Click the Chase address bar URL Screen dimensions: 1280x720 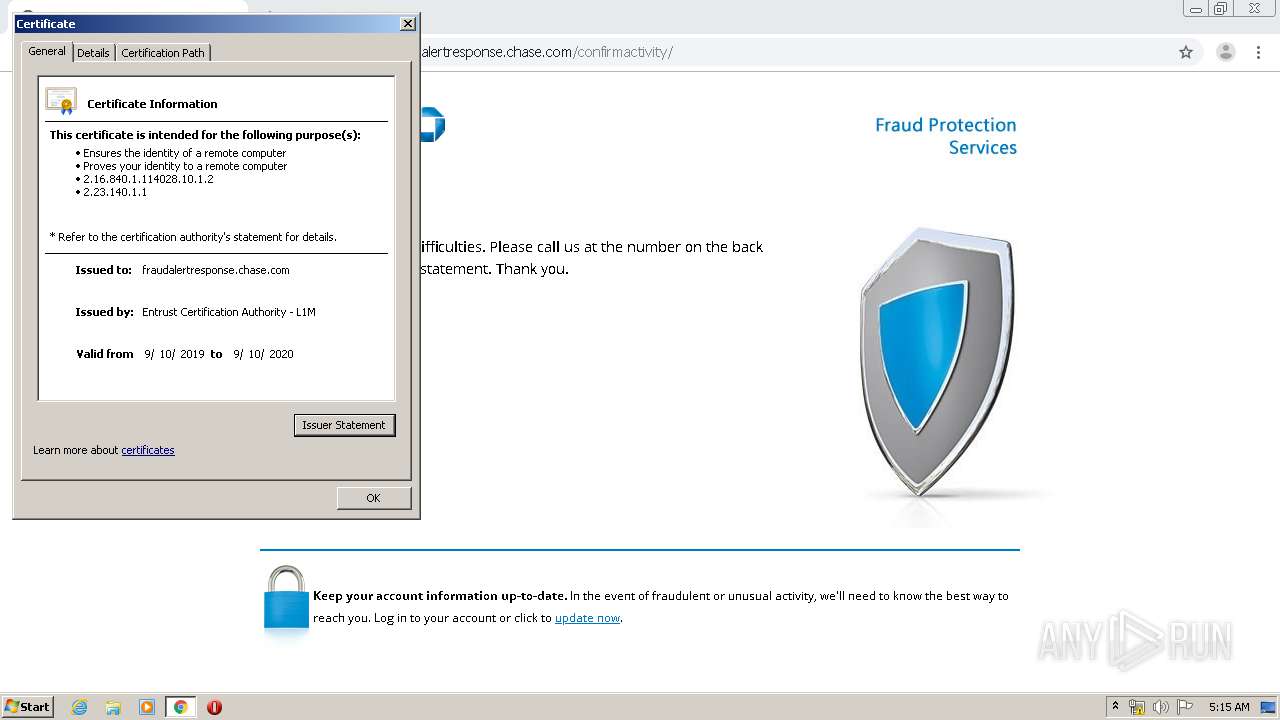547,52
